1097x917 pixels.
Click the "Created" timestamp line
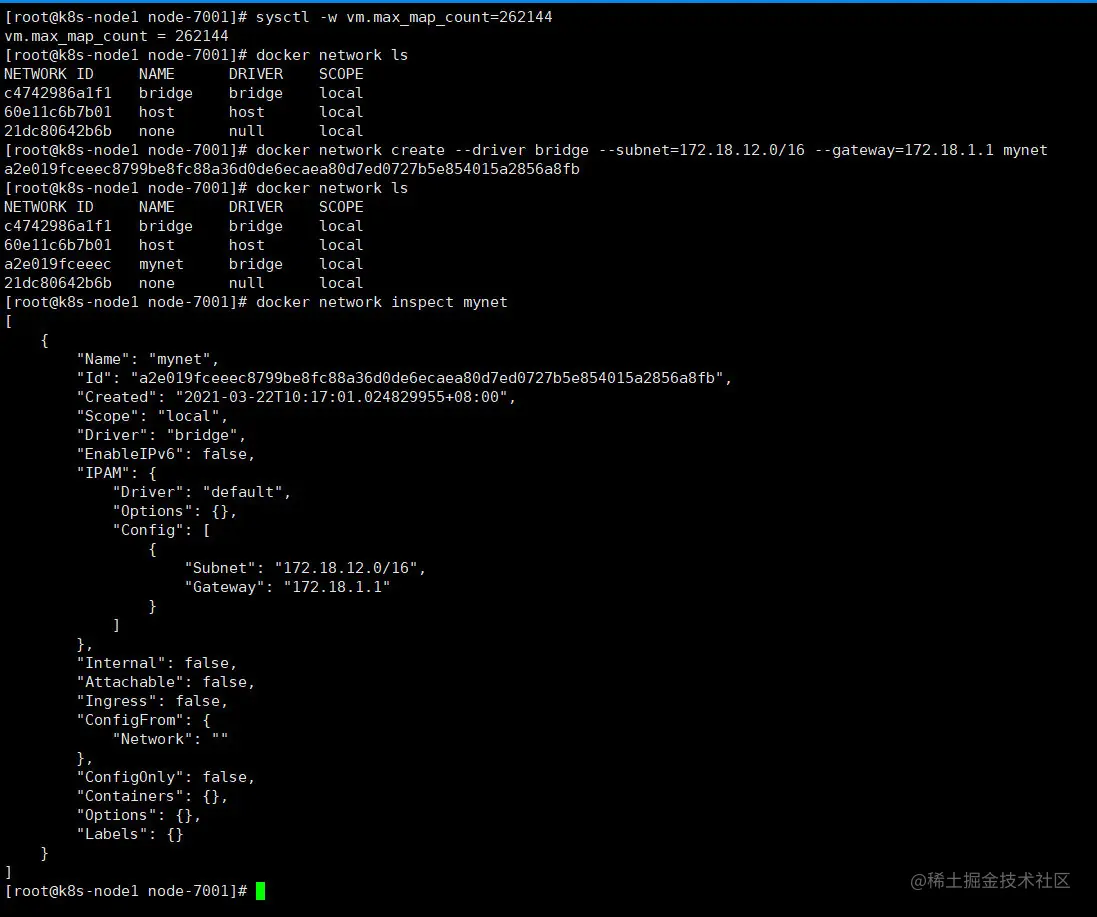tap(296, 397)
